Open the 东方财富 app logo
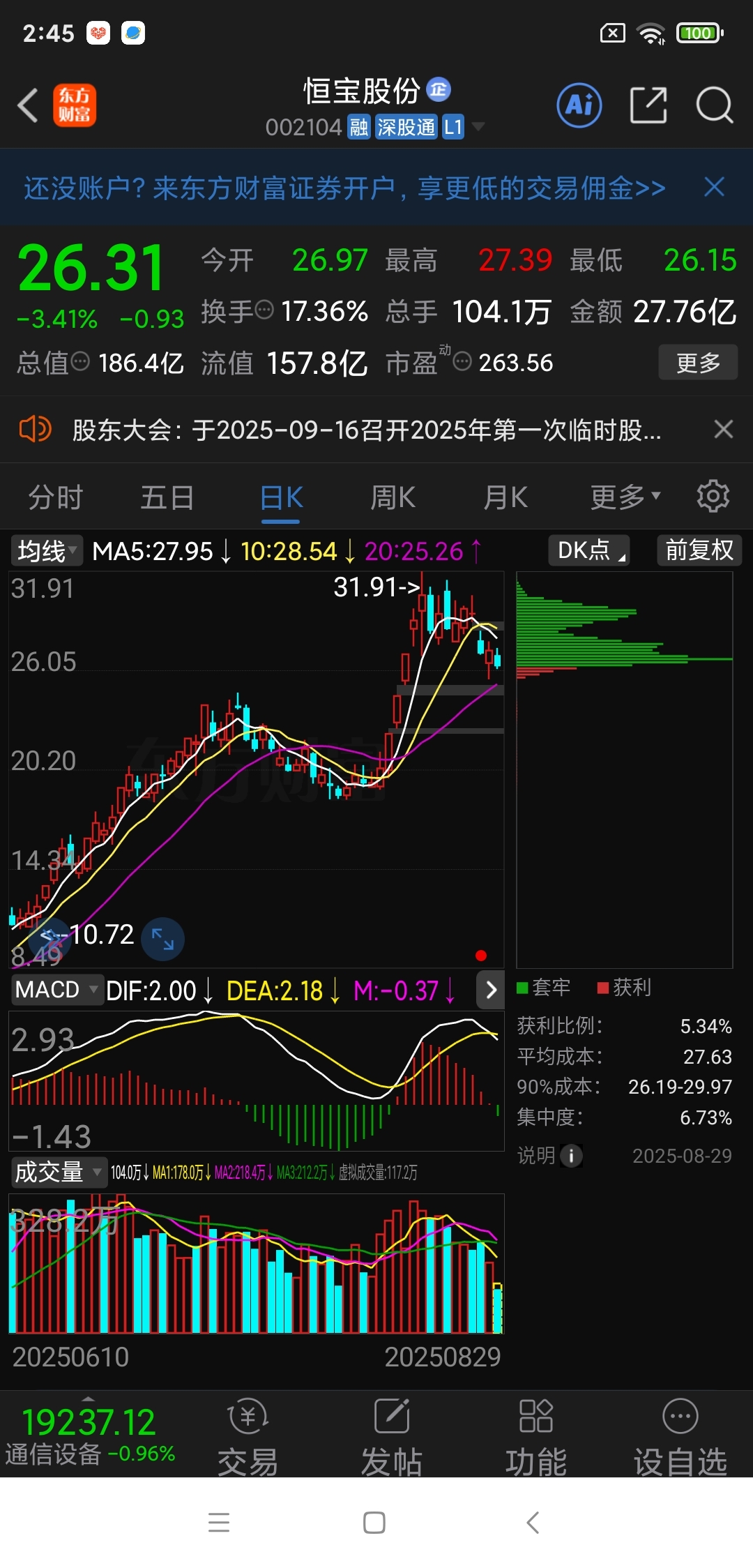 click(75, 105)
